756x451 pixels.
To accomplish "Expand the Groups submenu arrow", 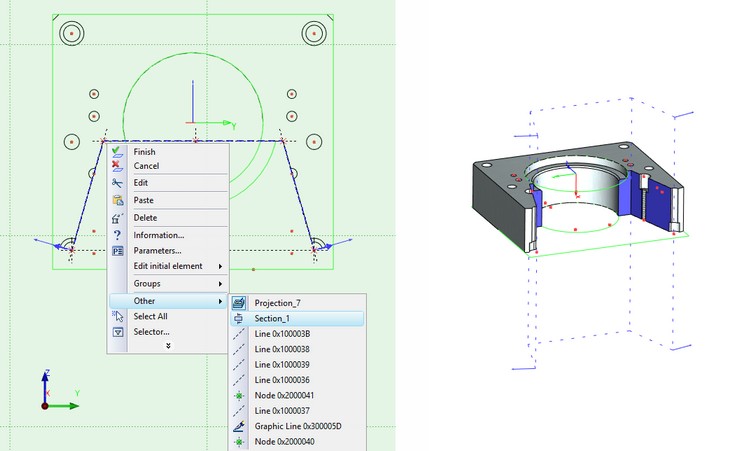I will [x=219, y=284].
